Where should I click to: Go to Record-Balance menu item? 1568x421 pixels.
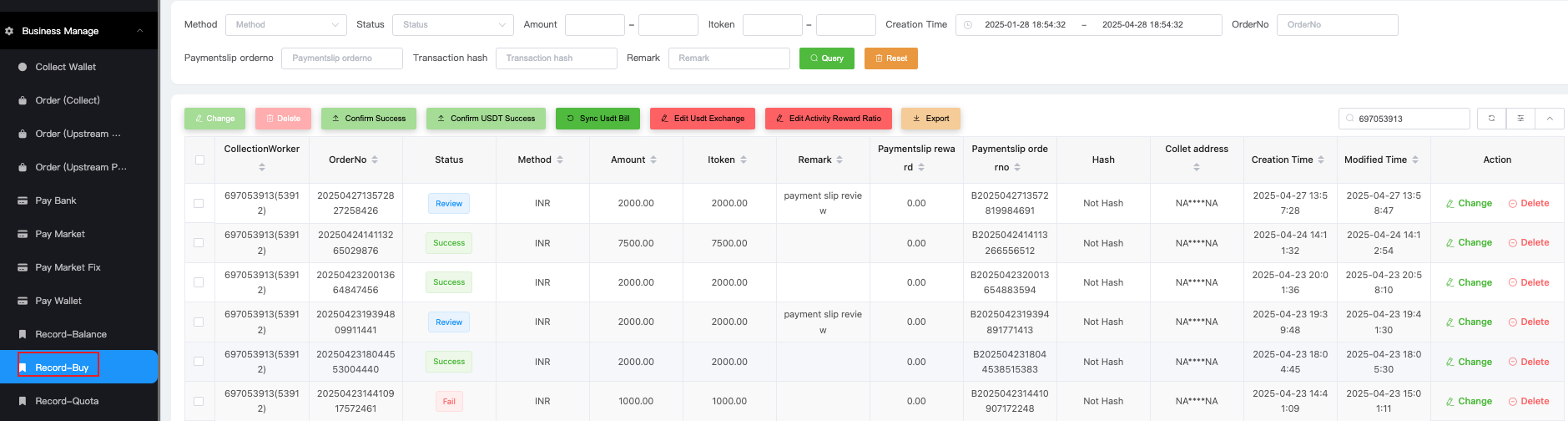pos(71,334)
